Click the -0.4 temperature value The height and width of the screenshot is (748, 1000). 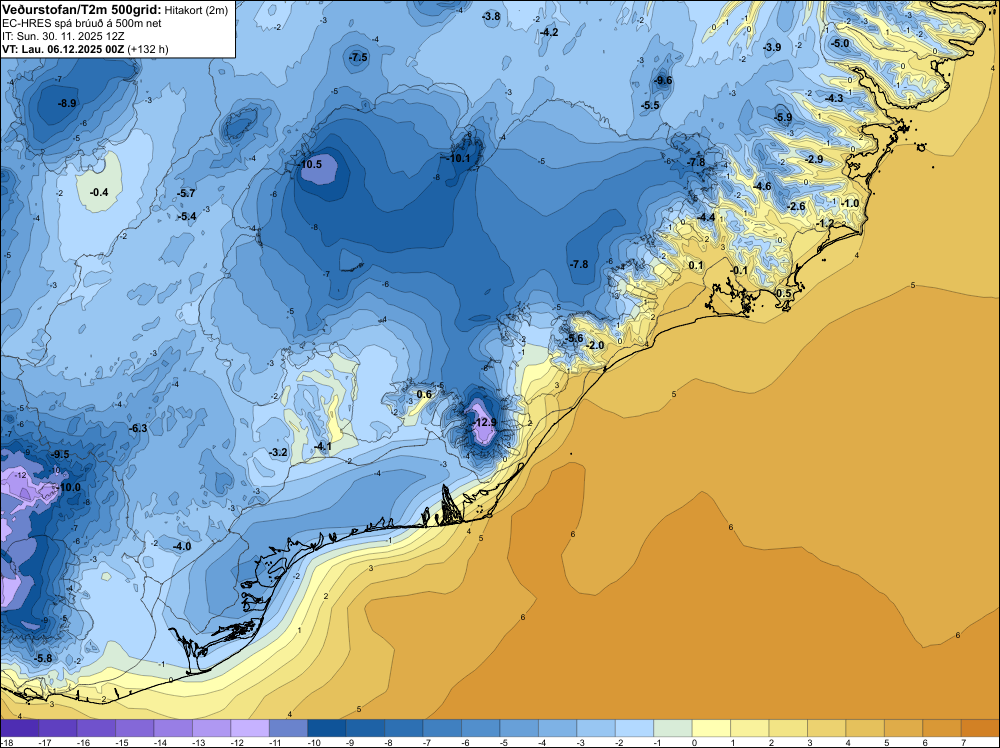(99, 193)
